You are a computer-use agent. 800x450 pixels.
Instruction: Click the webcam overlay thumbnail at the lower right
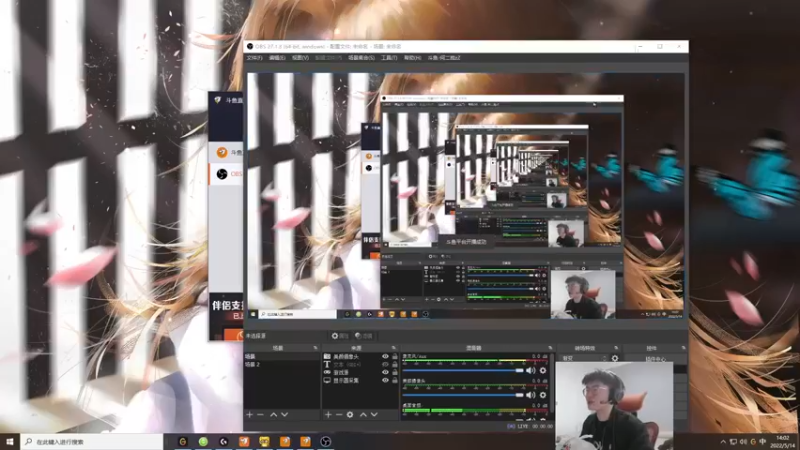(x=614, y=406)
